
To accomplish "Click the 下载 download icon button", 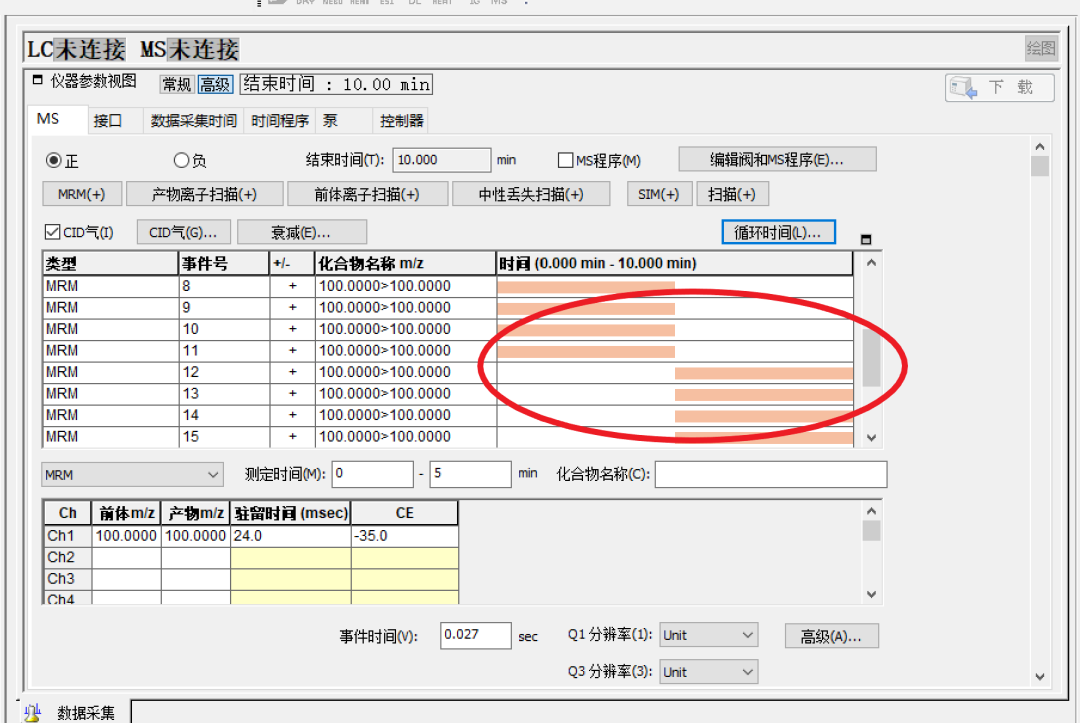I will [999, 88].
